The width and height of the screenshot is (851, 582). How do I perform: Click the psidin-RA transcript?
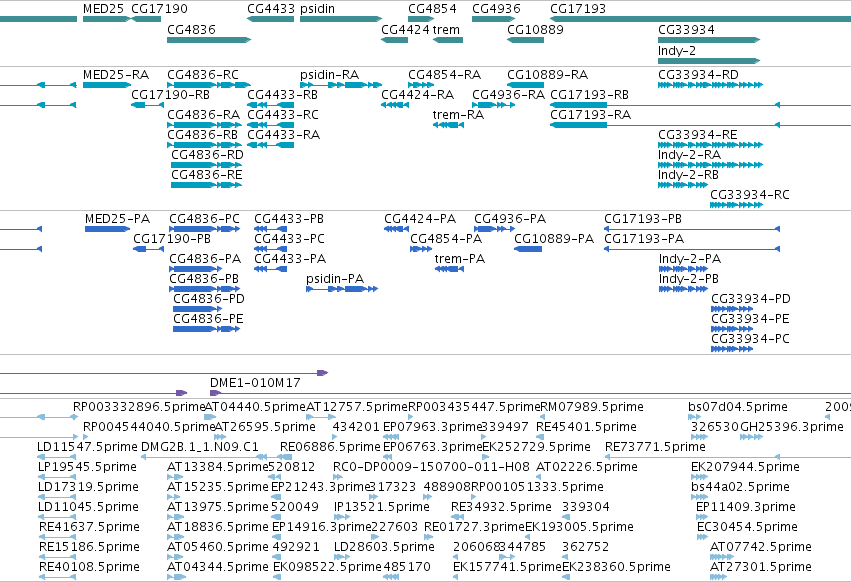pos(329,74)
